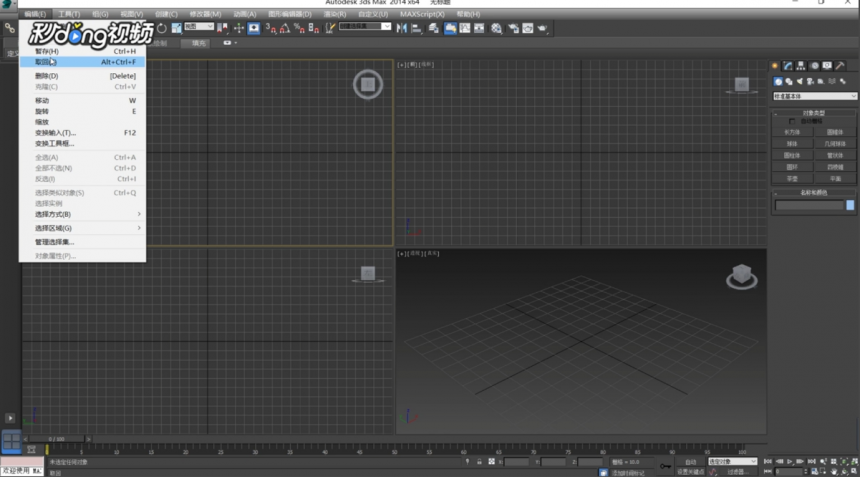
Task: Select the Shapes category icon
Action: click(789, 82)
